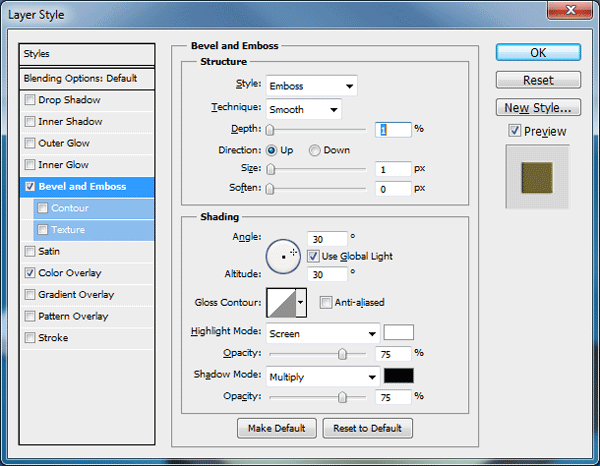Open the white Highlight color swatch
This screenshot has height=466, width=600.
click(x=399, y=332)
